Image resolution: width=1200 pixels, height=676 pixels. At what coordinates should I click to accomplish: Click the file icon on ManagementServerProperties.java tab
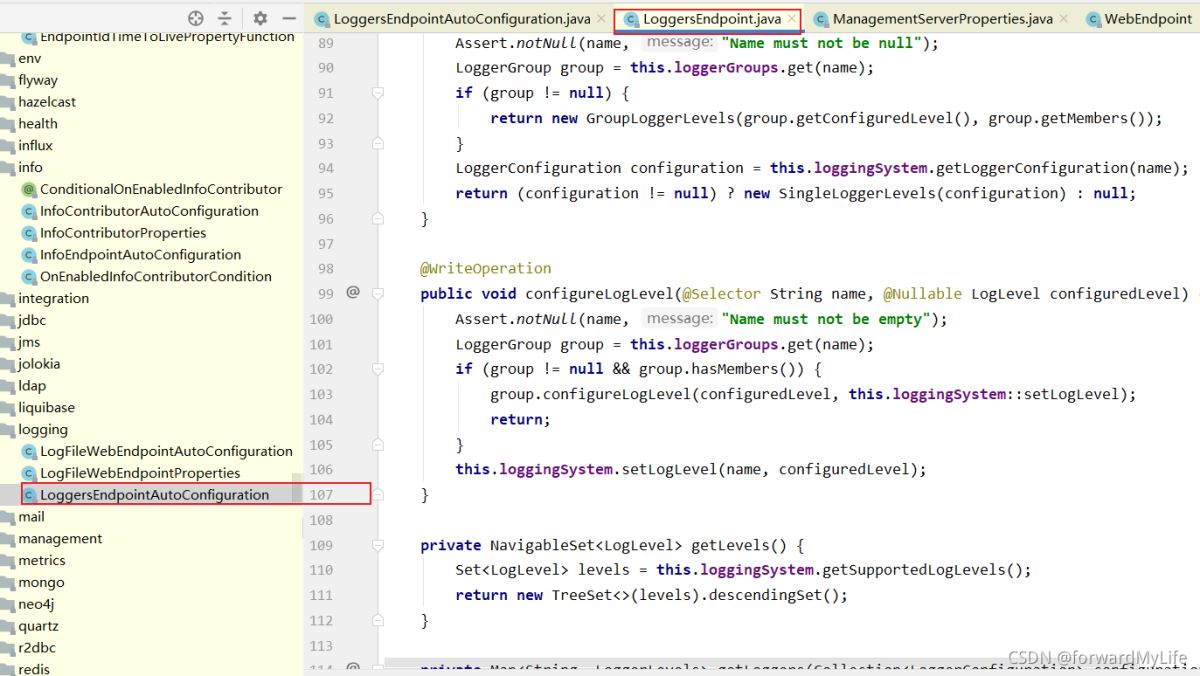point(821,19)
